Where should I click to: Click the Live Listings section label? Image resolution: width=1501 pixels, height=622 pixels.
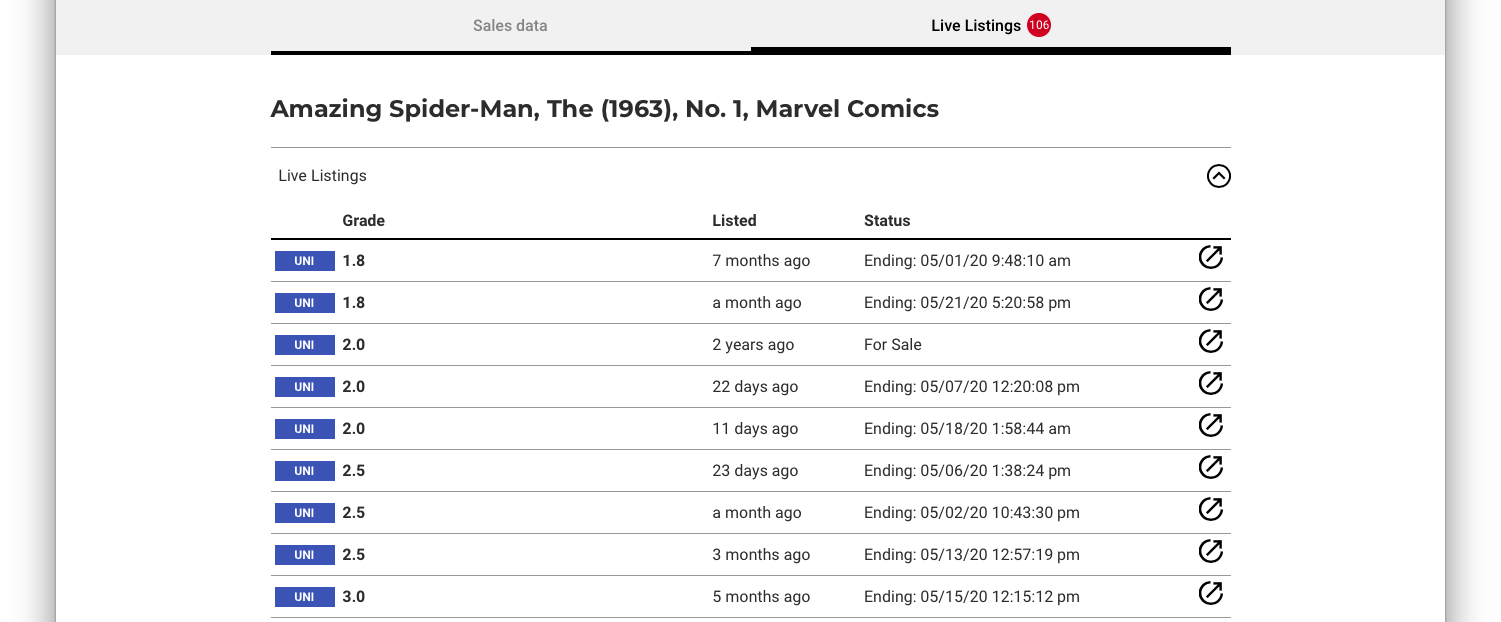(x=322, y=176)
